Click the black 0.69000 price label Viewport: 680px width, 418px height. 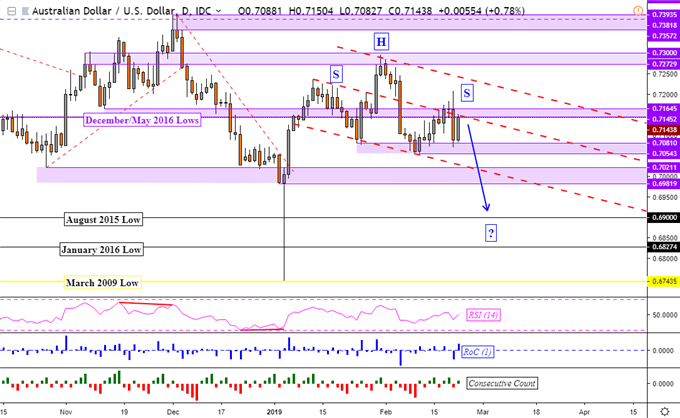[663, 217]
